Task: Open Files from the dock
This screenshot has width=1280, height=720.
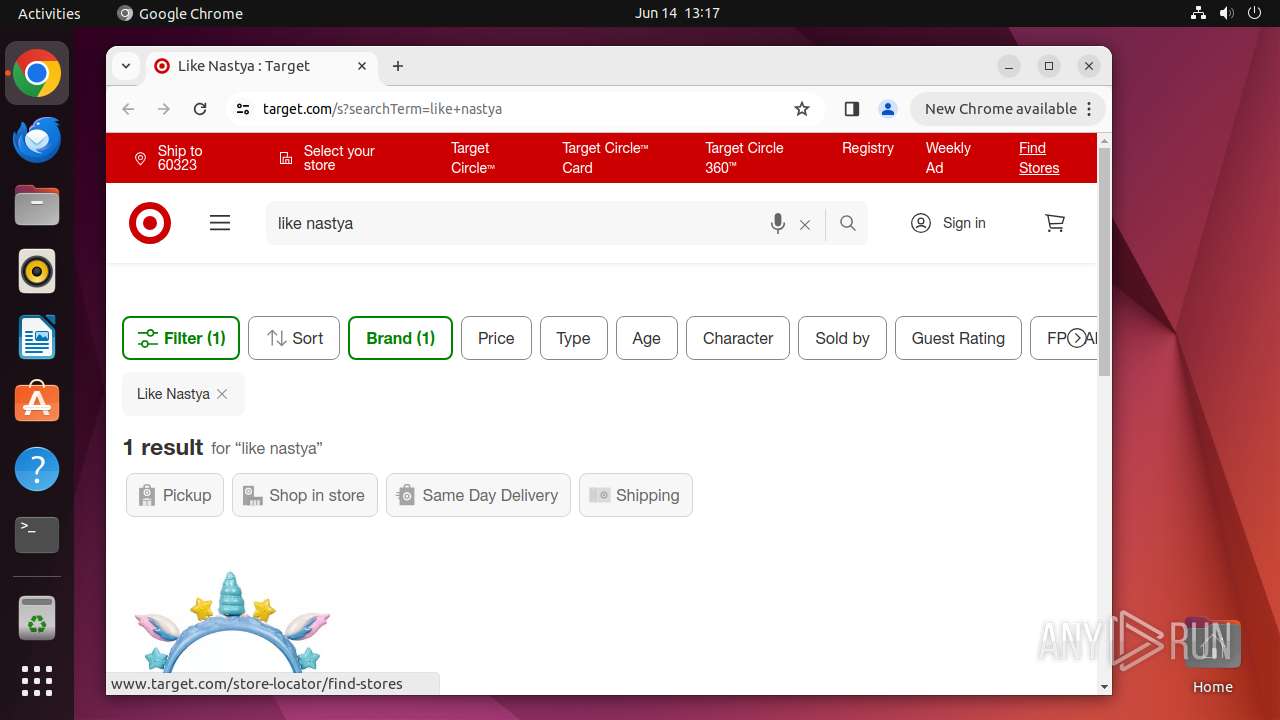Action: (x=37, y=205)
